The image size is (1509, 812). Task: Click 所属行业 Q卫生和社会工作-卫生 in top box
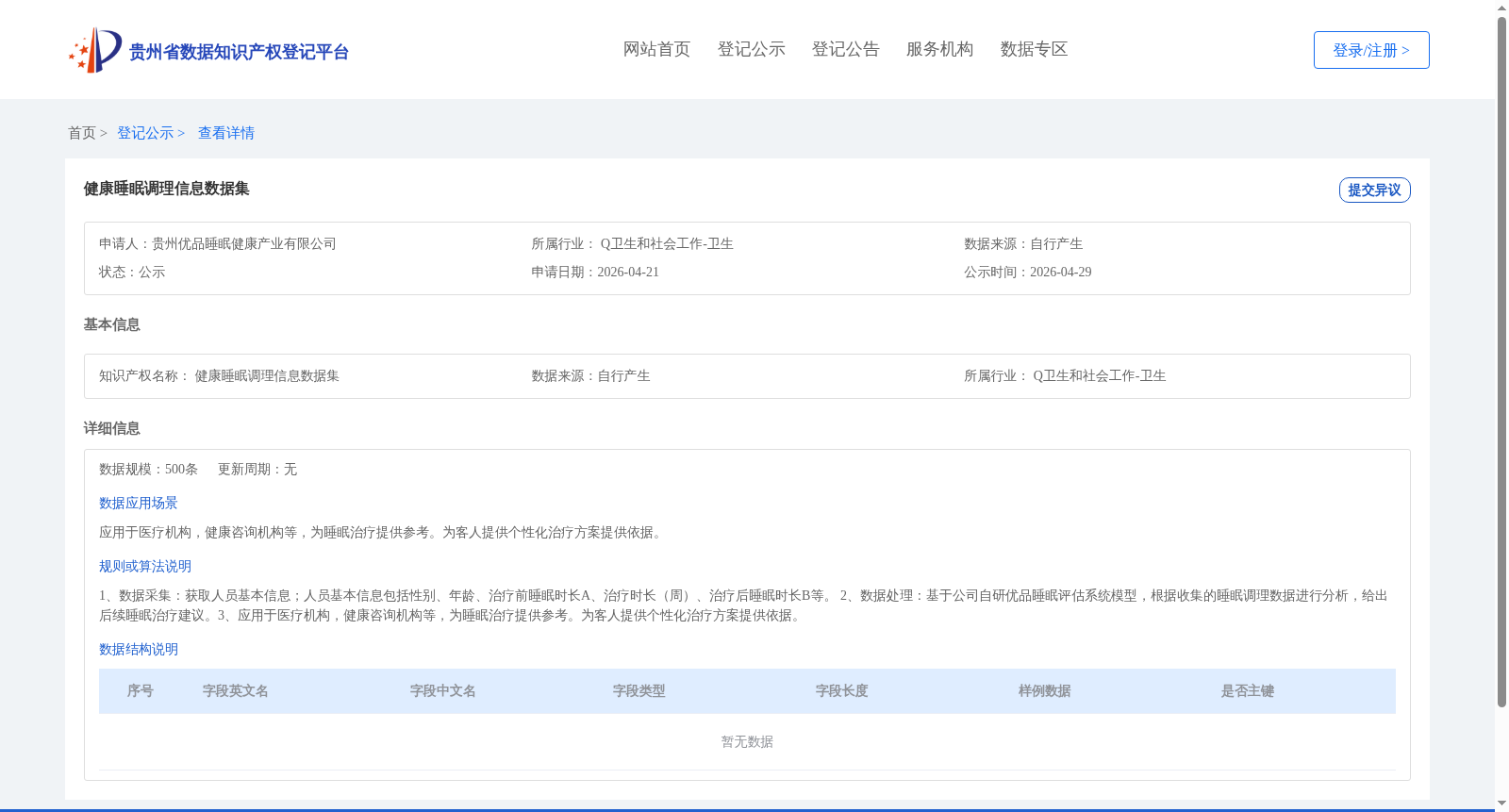[x=632, y=243]
